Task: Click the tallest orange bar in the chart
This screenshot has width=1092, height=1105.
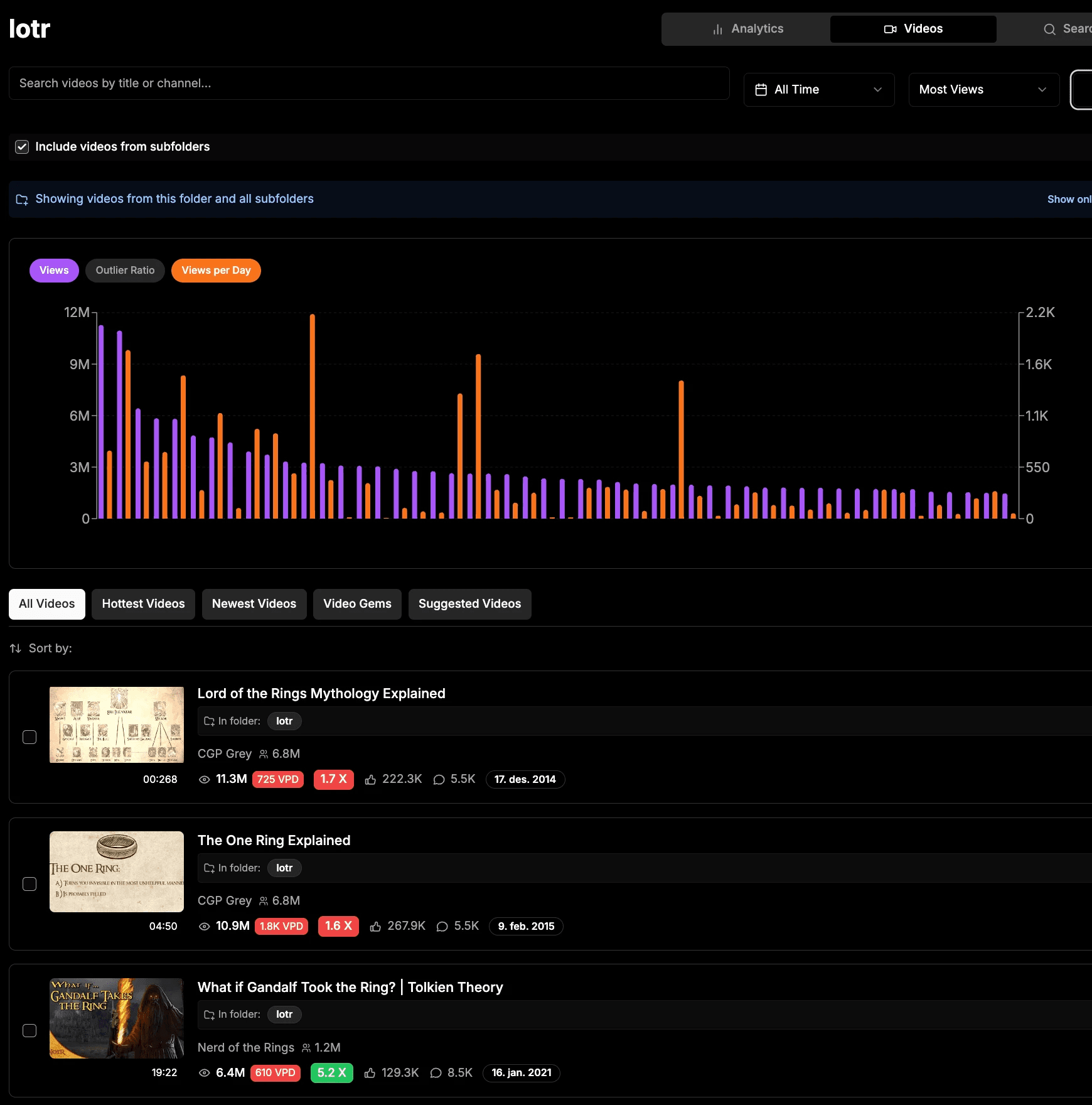Action: click(313, 416)
